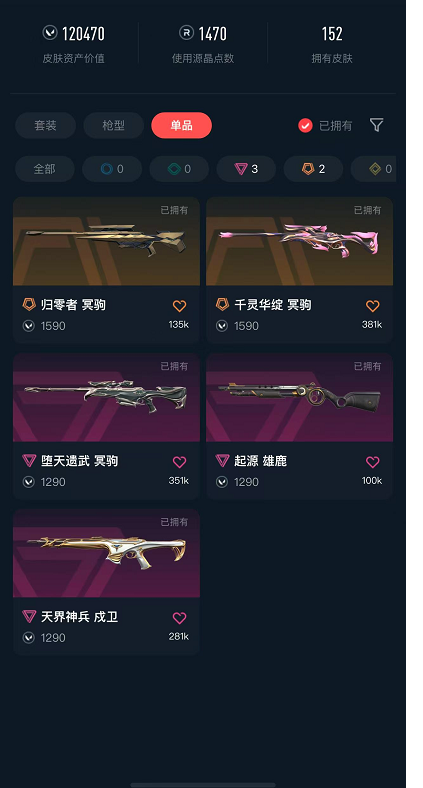This screenshot has height=788, width=423.
Task: Switch to the 枪型 tab
Action: (114, 125)
